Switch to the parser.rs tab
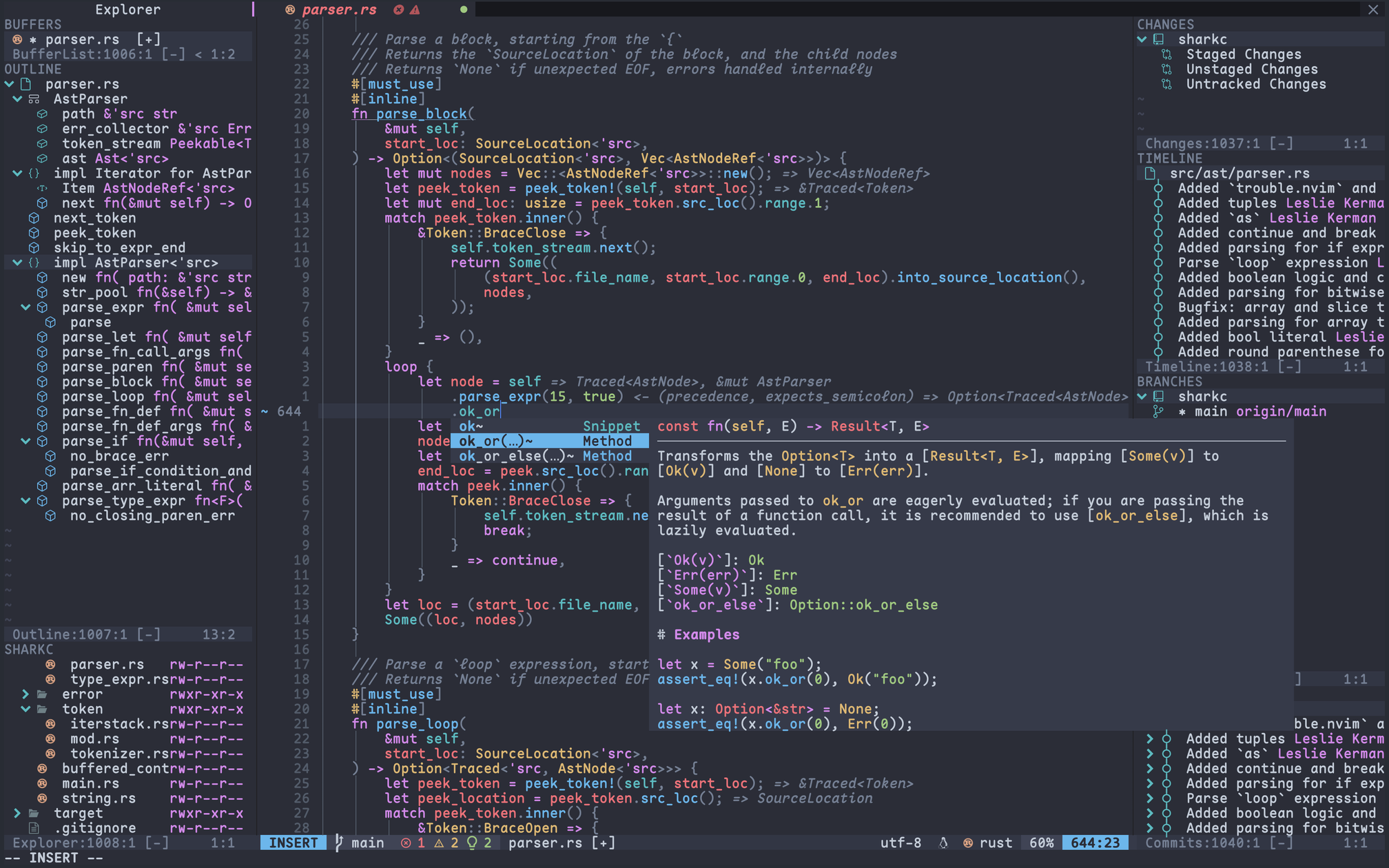Viewport: 1389px width, 868px height. click(339, 10)
